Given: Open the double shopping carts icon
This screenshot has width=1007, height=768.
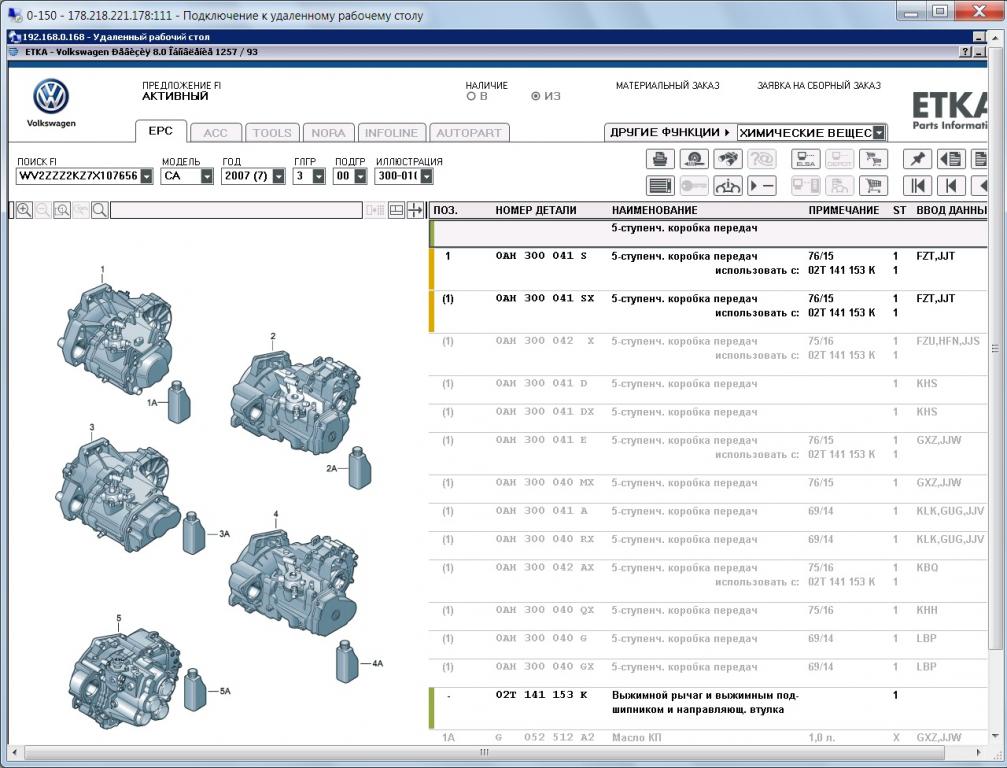Looking at the screenshot, I should (x=873, y=159).
